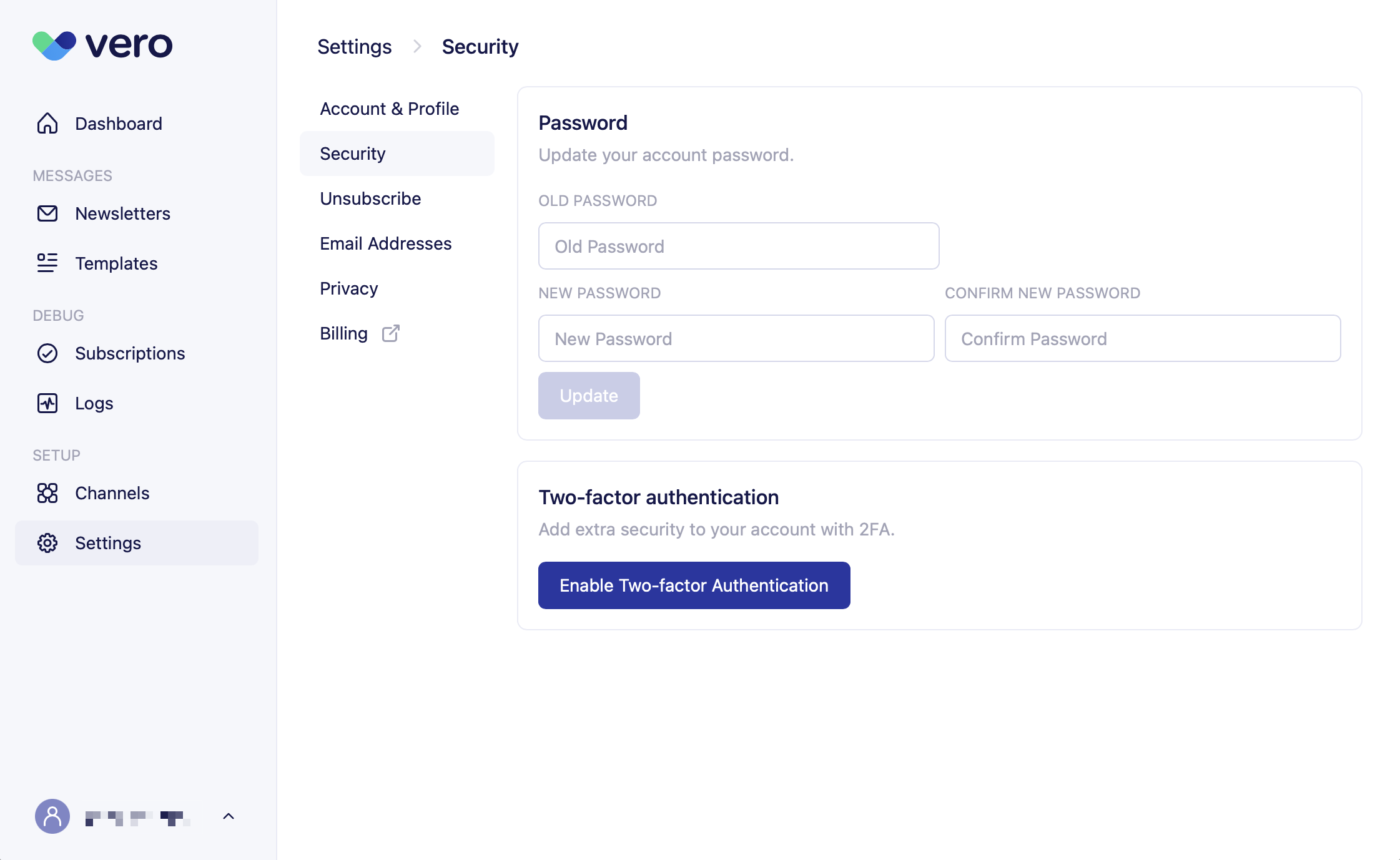The image size is (1400, 860).
Task: Click the Billing external link icon
Action: point(390,333)
